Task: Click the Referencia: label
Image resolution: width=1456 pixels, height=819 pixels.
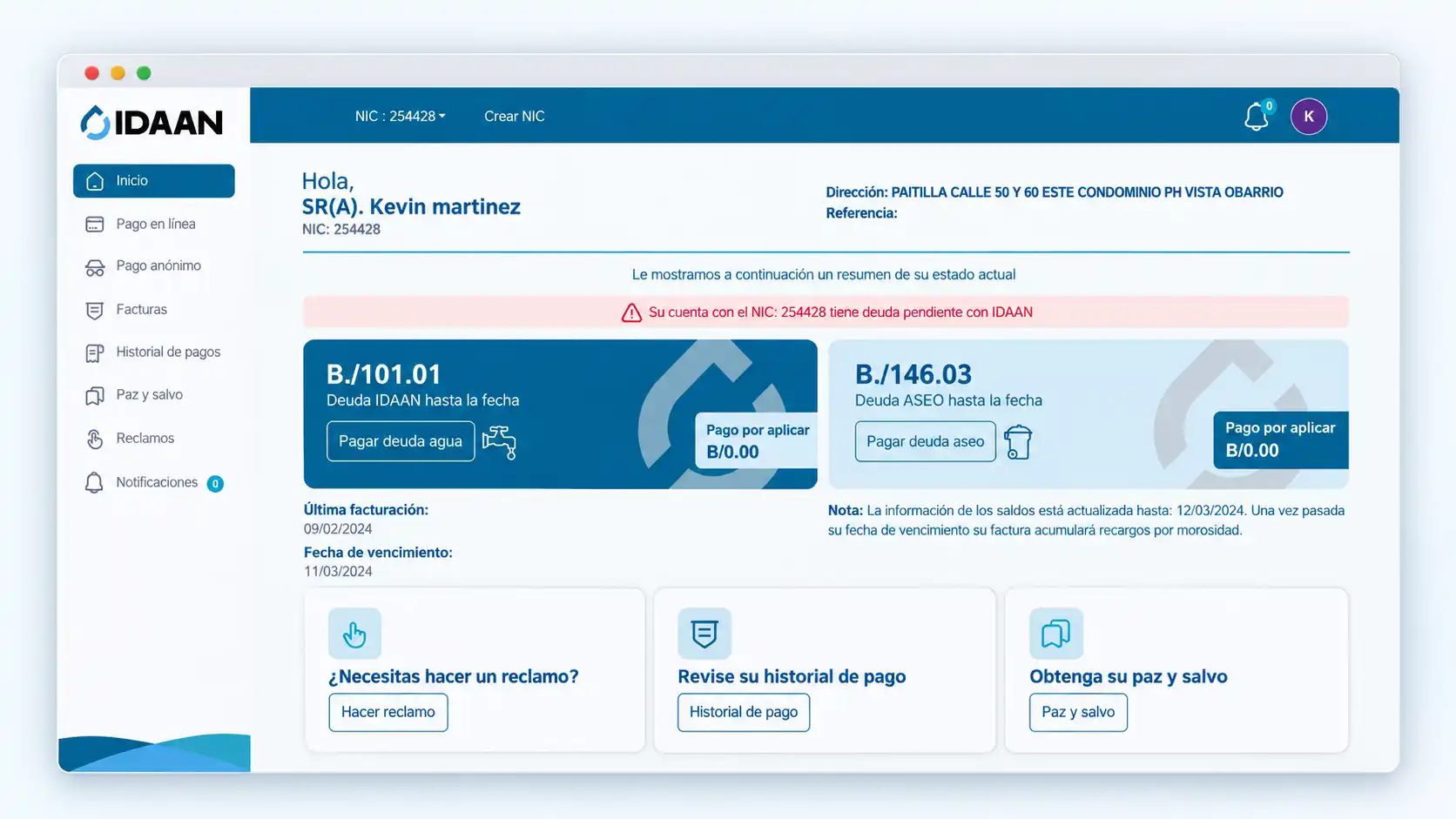Action: (x=861, y=213)
